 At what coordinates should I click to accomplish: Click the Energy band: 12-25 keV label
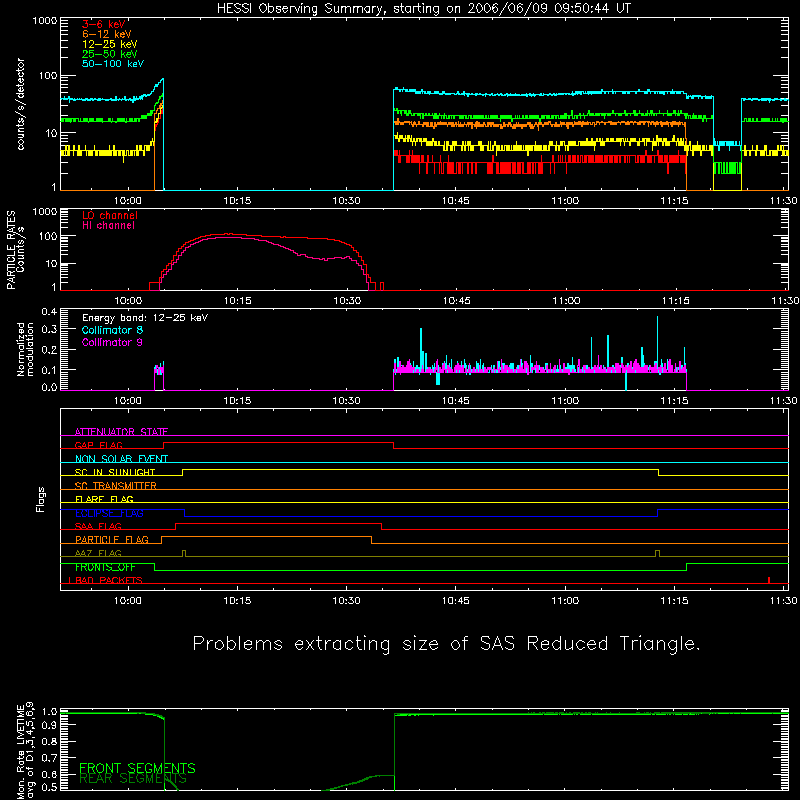(145, 318)
